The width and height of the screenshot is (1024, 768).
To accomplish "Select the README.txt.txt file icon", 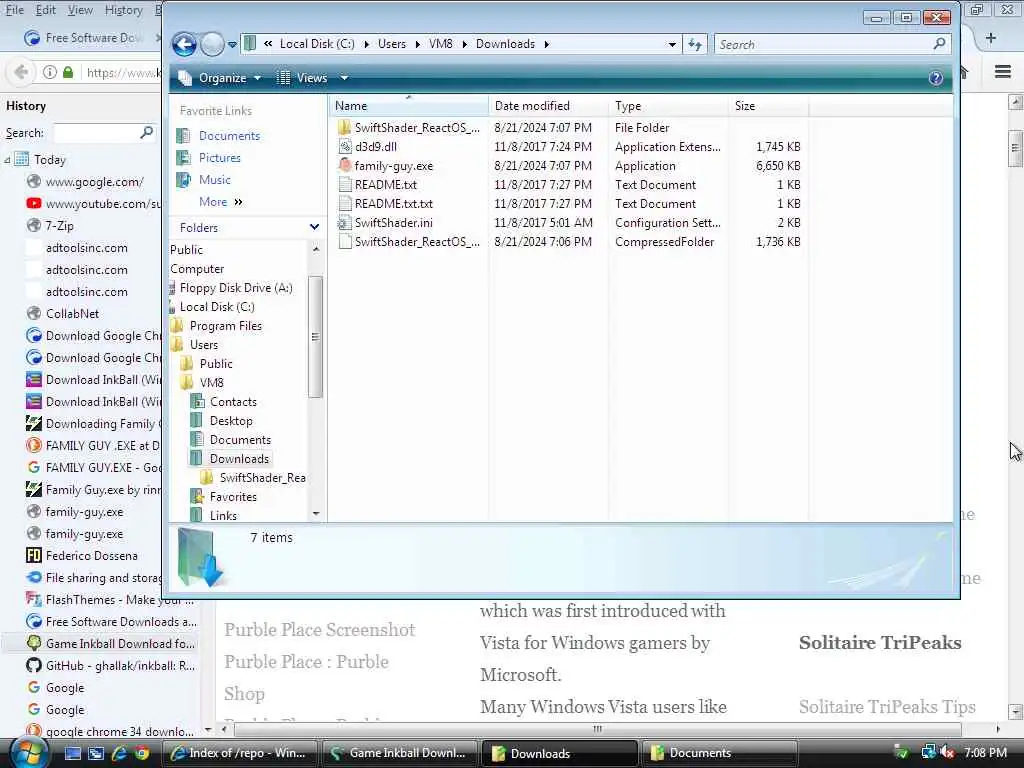I will 345,204.
